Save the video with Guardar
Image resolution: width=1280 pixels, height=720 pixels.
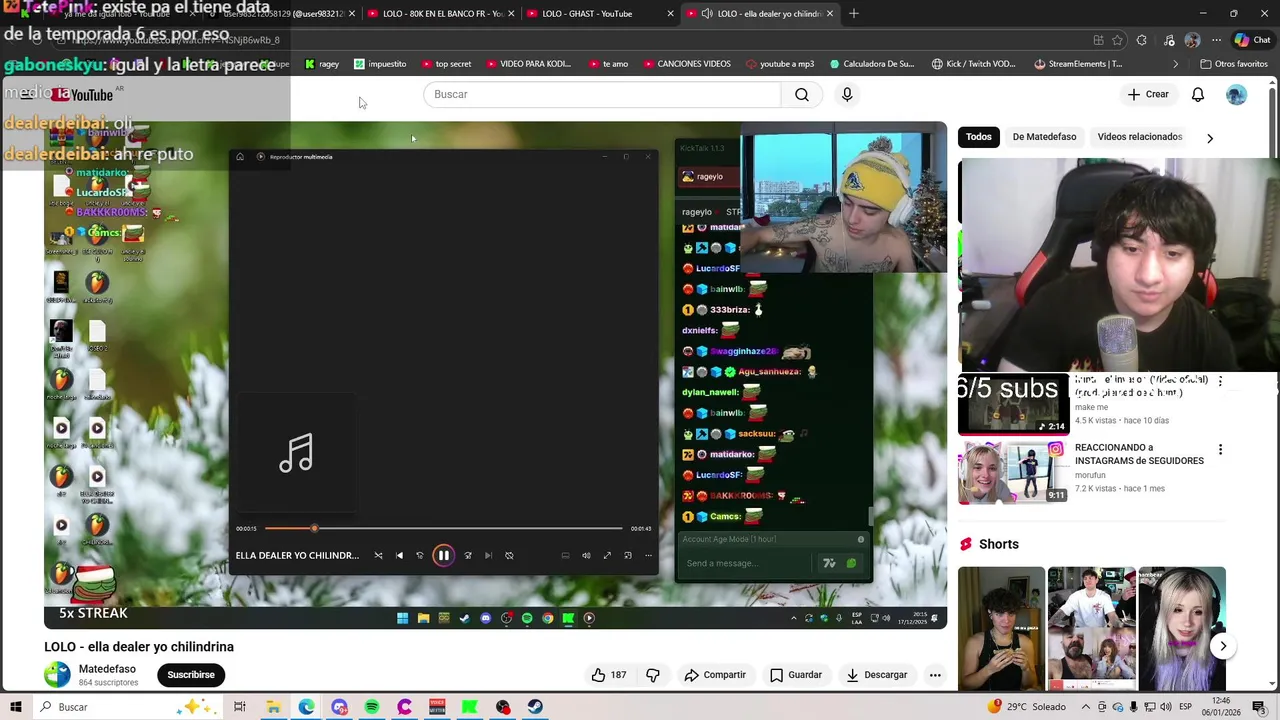pyautogui.click(x=796, y=675)
